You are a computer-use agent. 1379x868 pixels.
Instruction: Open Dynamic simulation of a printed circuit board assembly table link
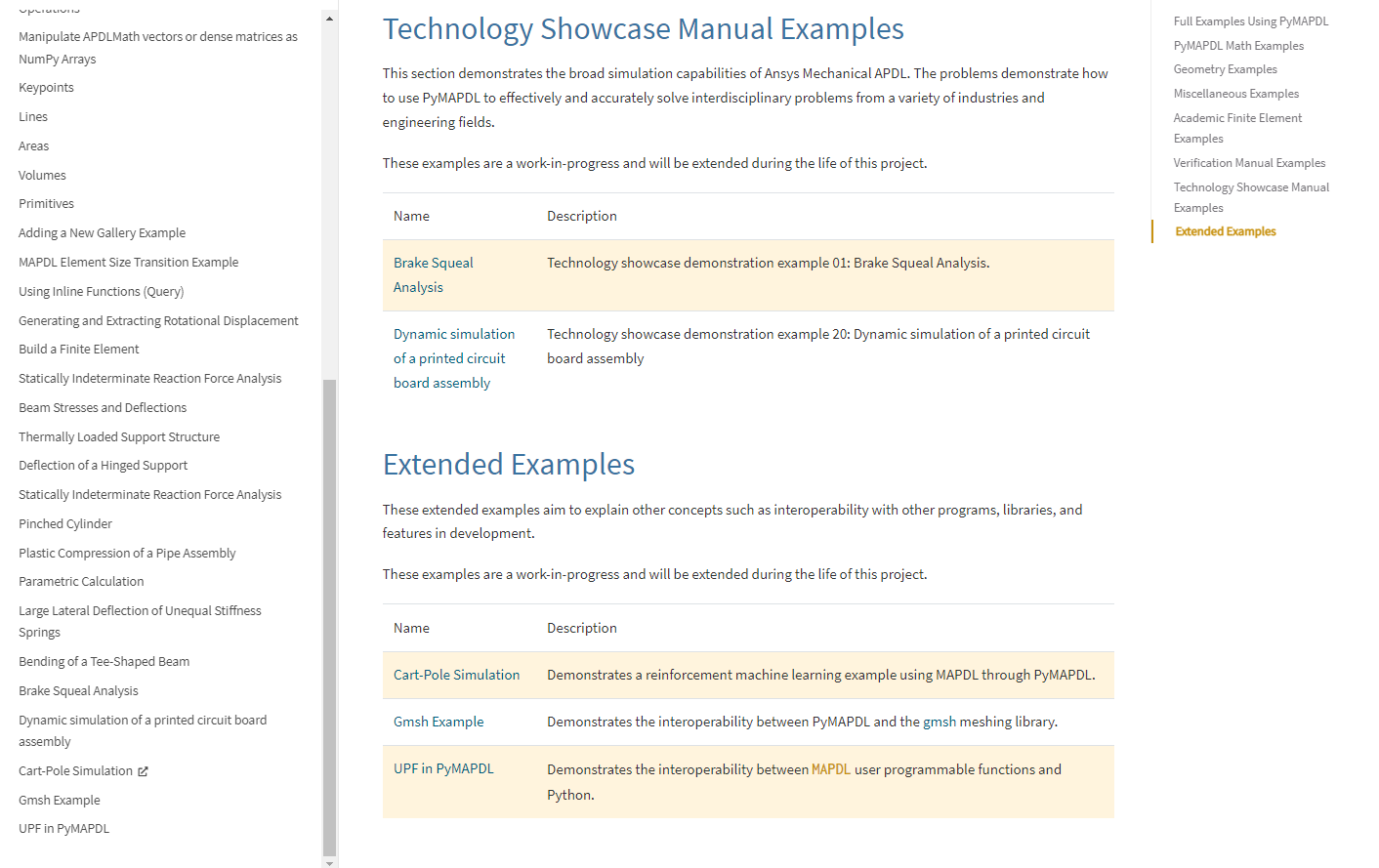tap(454, 358)
